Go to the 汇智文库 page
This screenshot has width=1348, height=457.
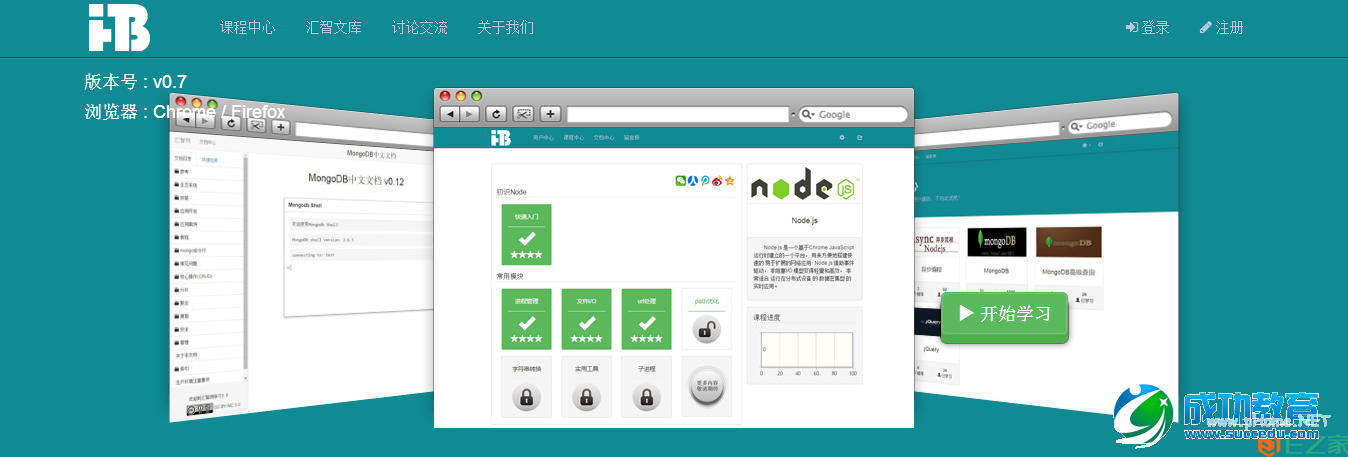click(x=334, y=28)
